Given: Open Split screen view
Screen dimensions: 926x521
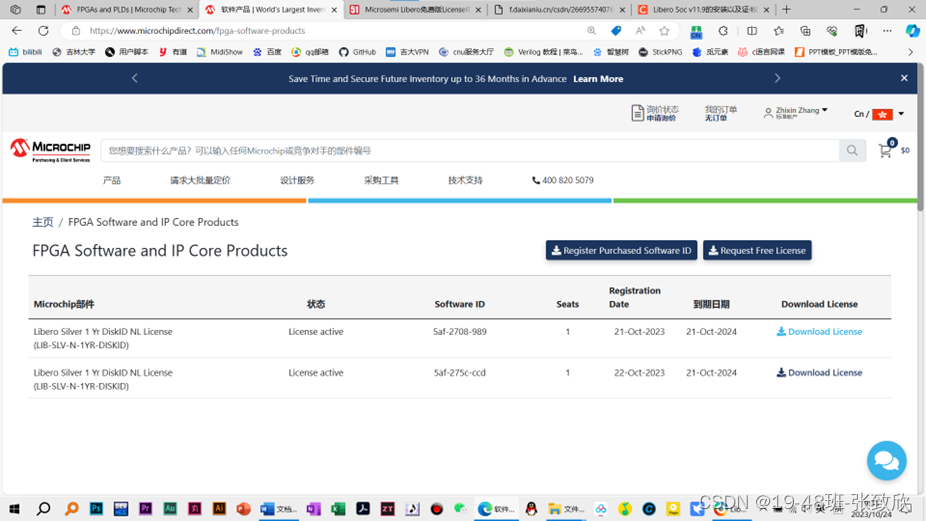Looking at the screenshot, I should [x=752, y=31].
